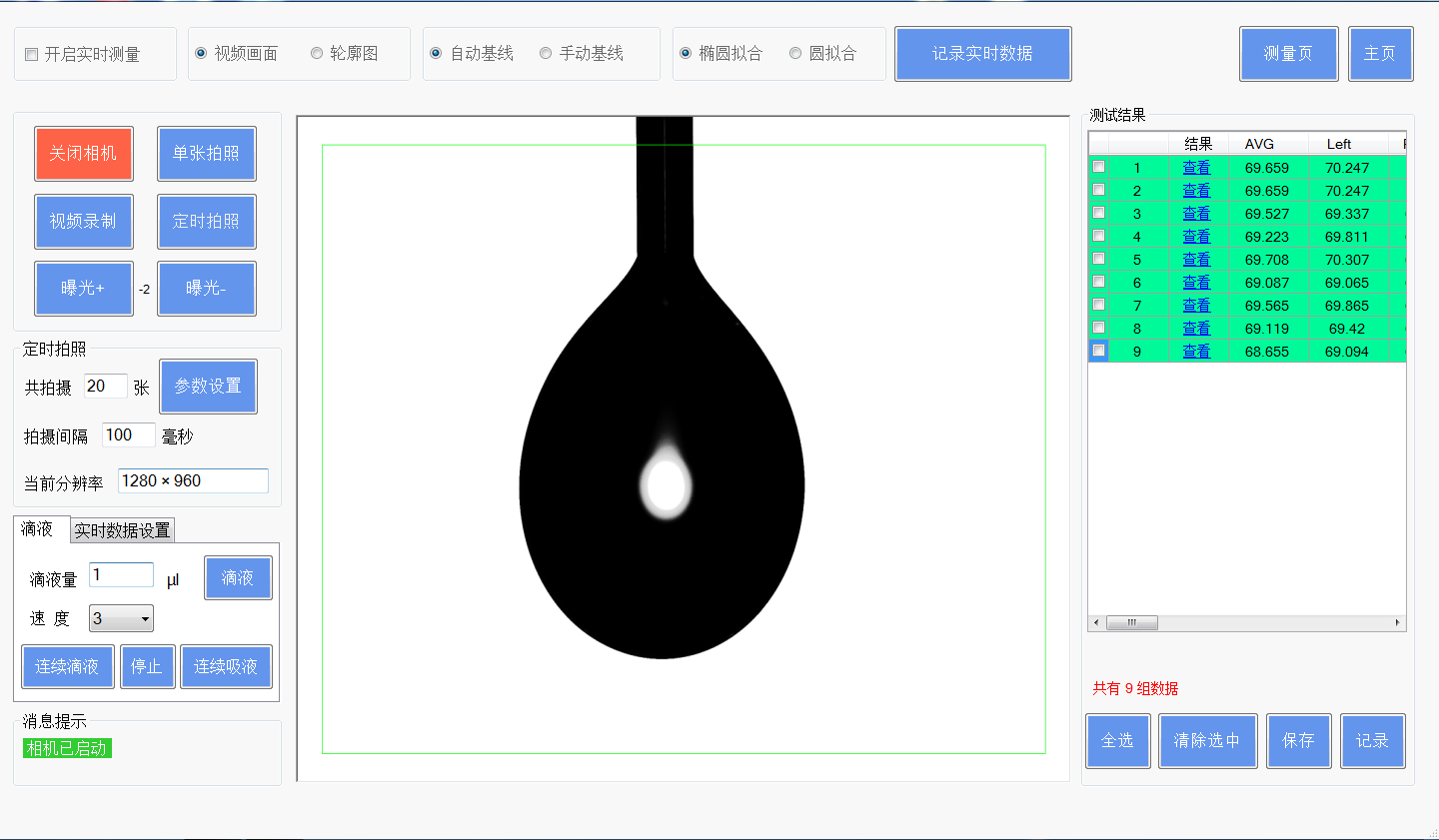Increase exposure with 曝光+ button
This screenshot has height=840, width=1439.
84,289
